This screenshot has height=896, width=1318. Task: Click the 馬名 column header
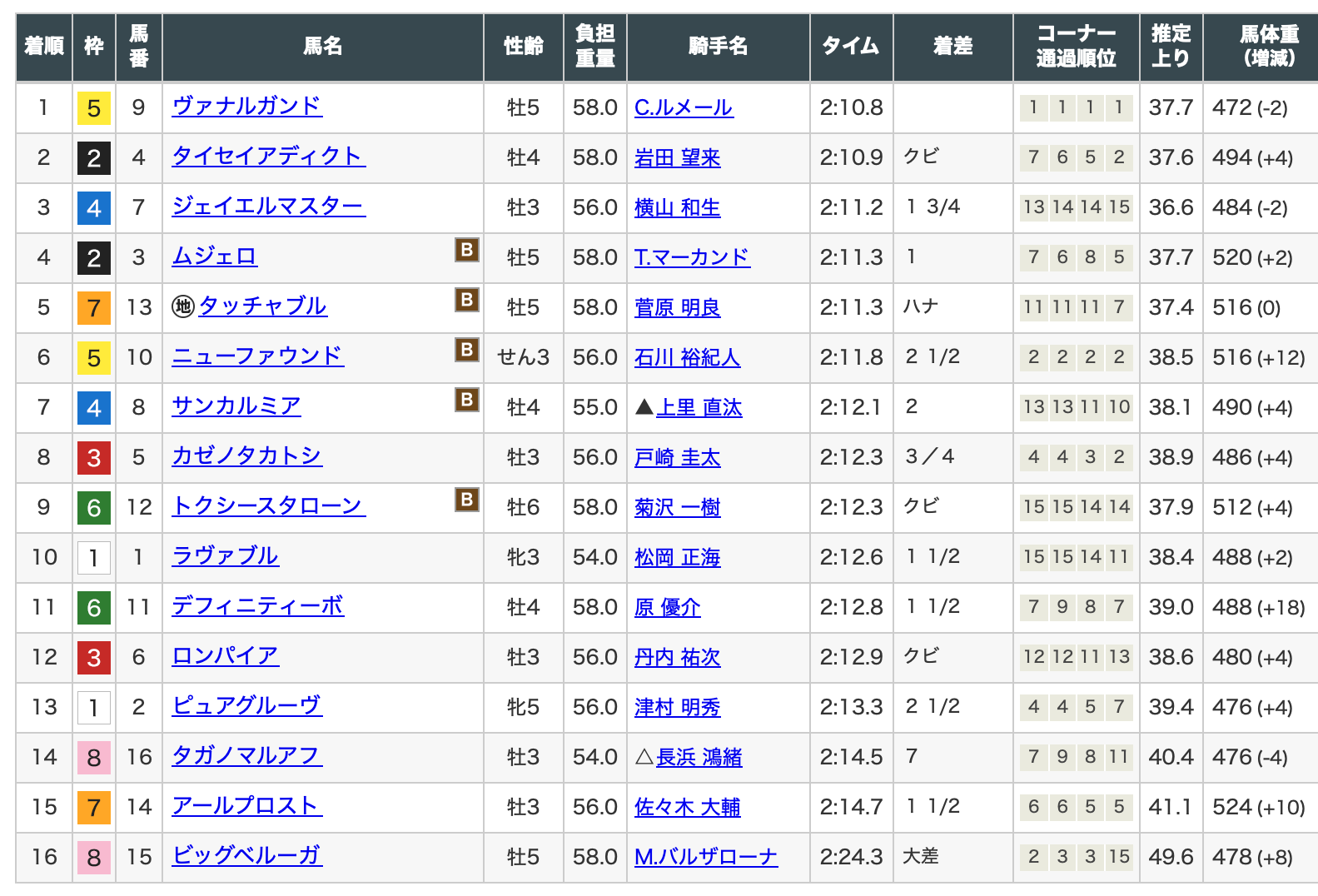pos(322,47)
